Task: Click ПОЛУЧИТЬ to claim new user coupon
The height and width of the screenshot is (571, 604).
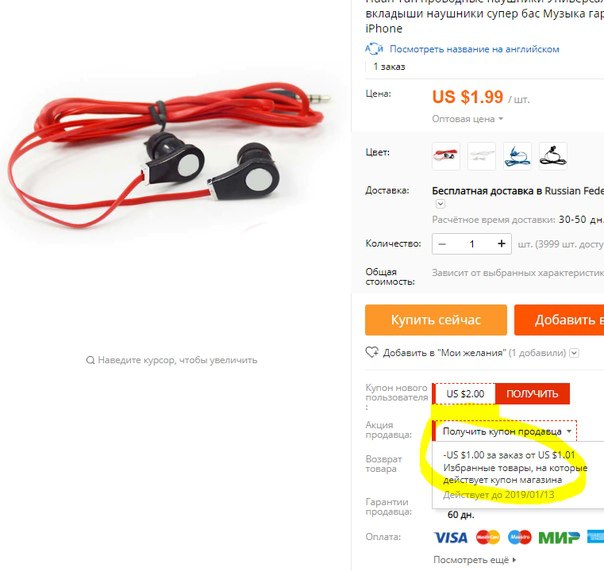Action: pos(532,394)
